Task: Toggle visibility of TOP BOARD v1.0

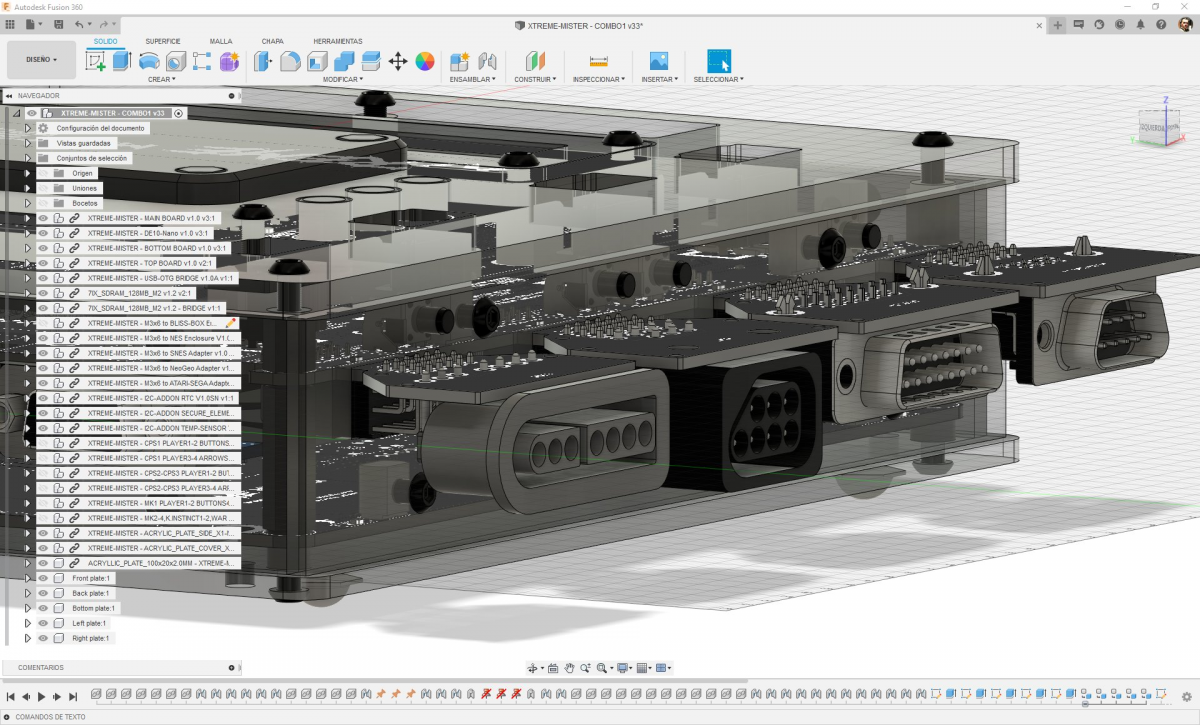Action: [x=43, y=263]
